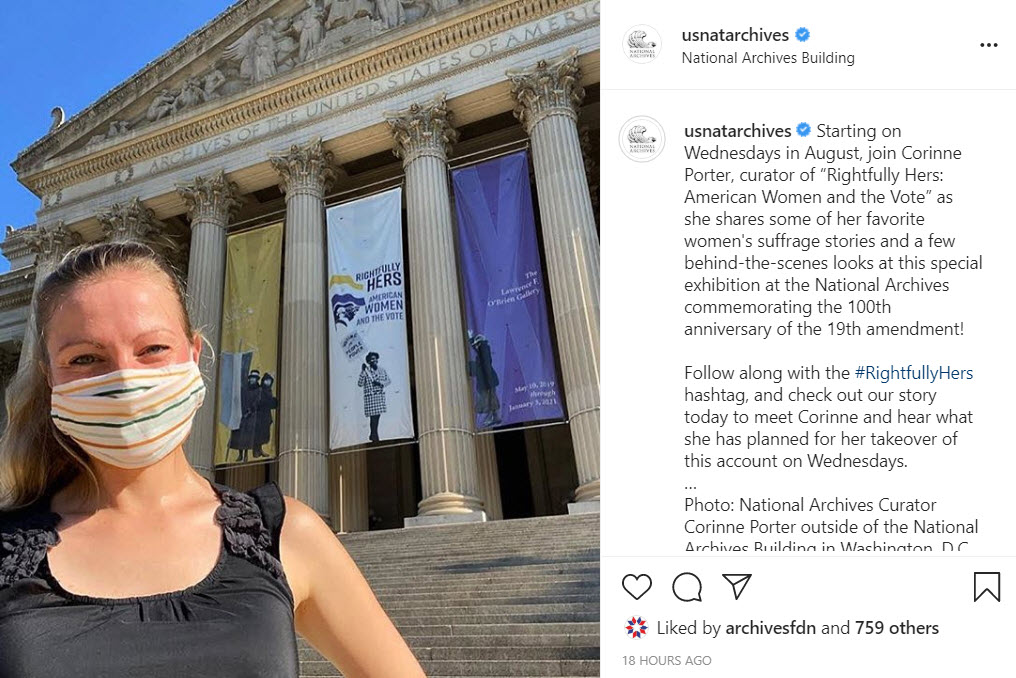The width and height of the screenshot is (1016, 678).
Task: Click usnatarchives username in the caption
Action: click(x=737, y=131)
